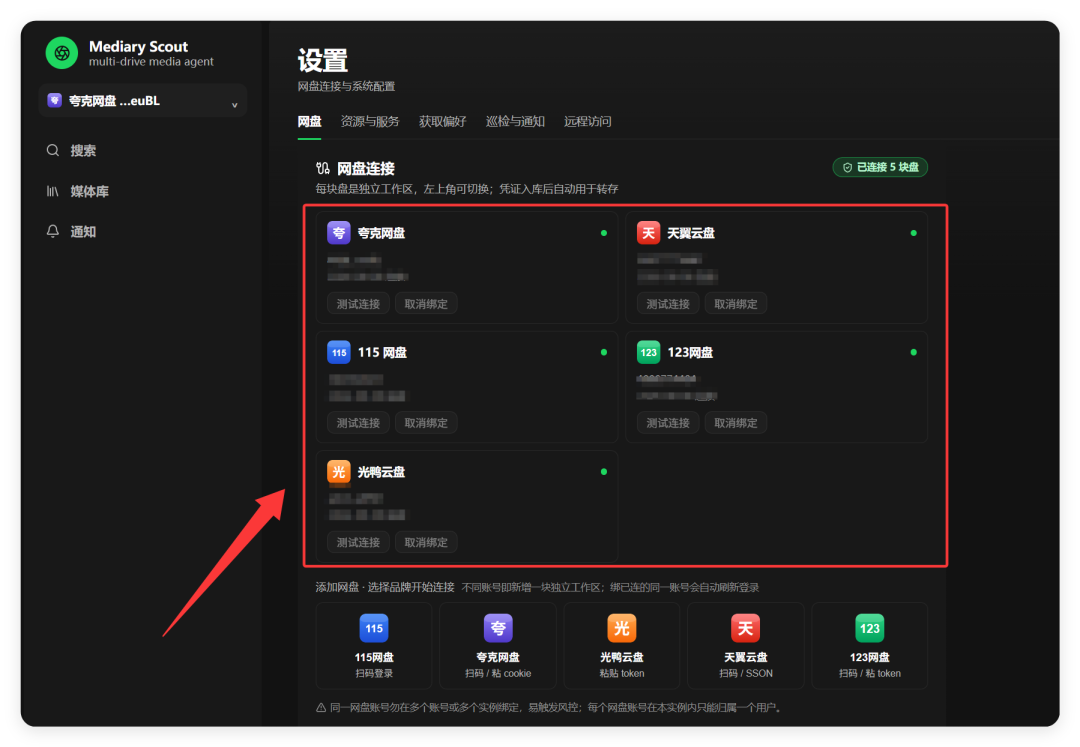Click green status dot on 115 网盘 card
Image resolution: width=1080 pixels, height=747 pixels.
pyautogui.click(x=604, y=353)
